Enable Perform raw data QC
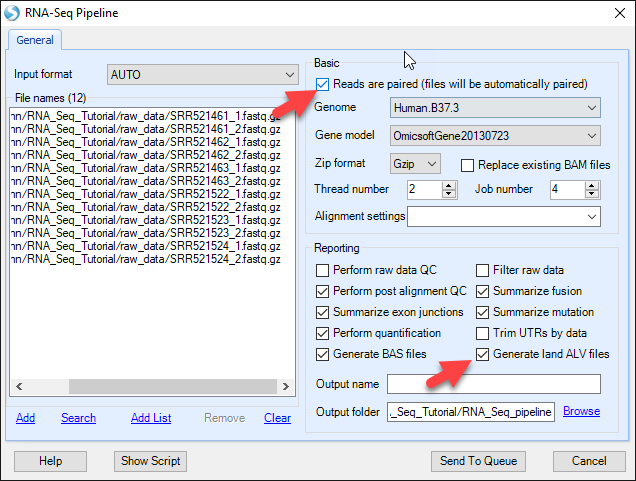The height and width of the screenshot is (481, 636). click(322, 271)
